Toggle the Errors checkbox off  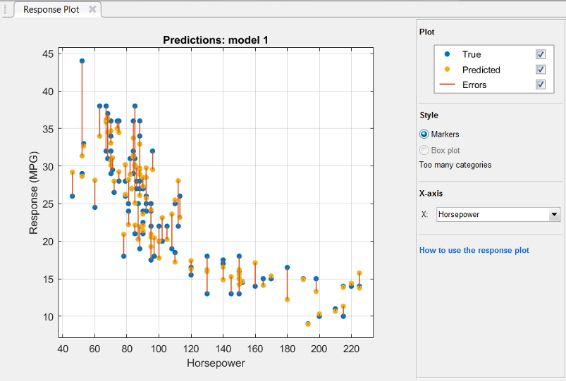pyautogui.click(x=540, y=85)
